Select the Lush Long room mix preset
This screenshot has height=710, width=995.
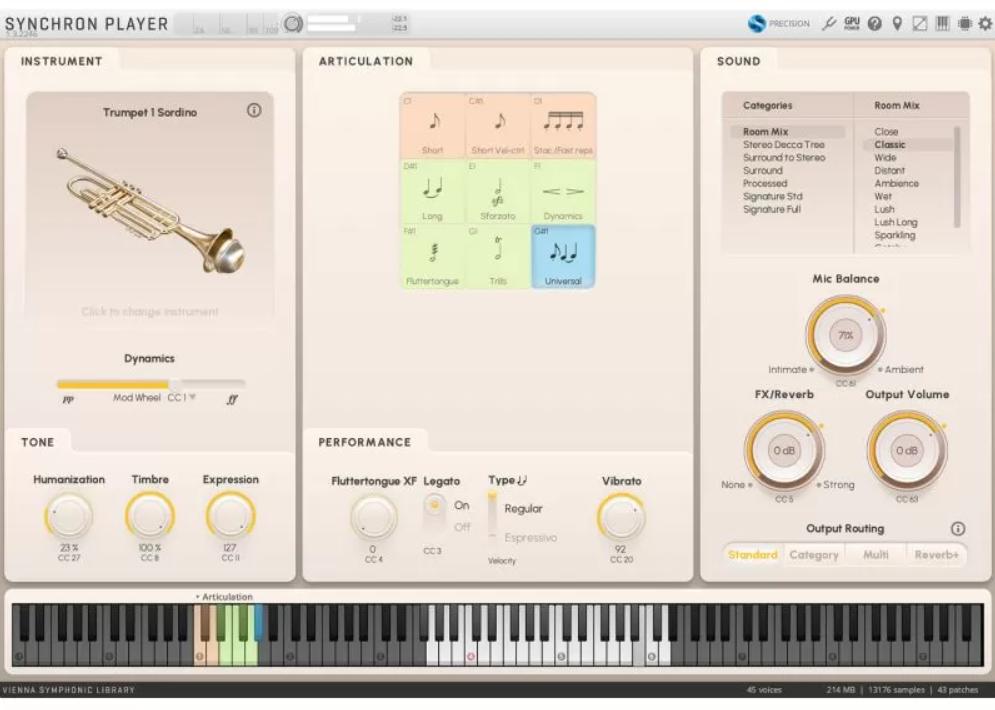(895, 222)
